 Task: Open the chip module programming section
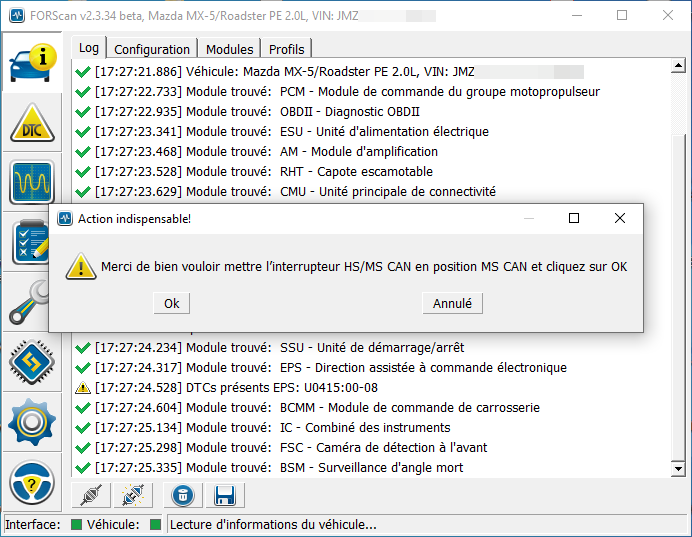[x=32, y=362]
